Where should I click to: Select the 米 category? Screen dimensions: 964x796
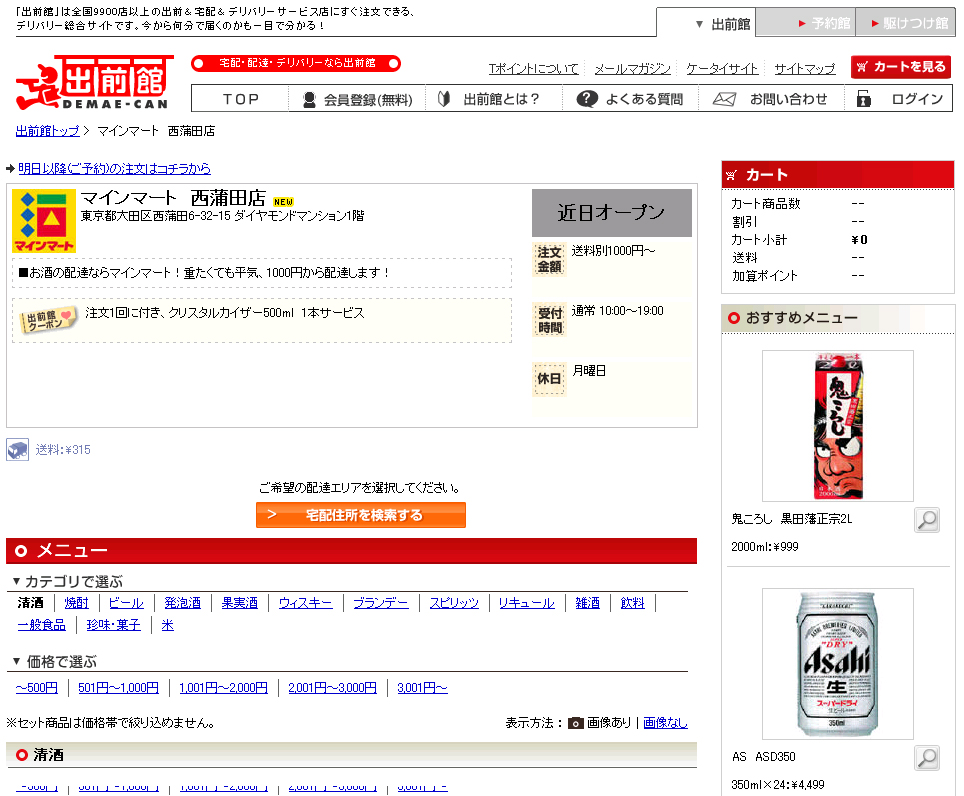(x=168, y=625)
